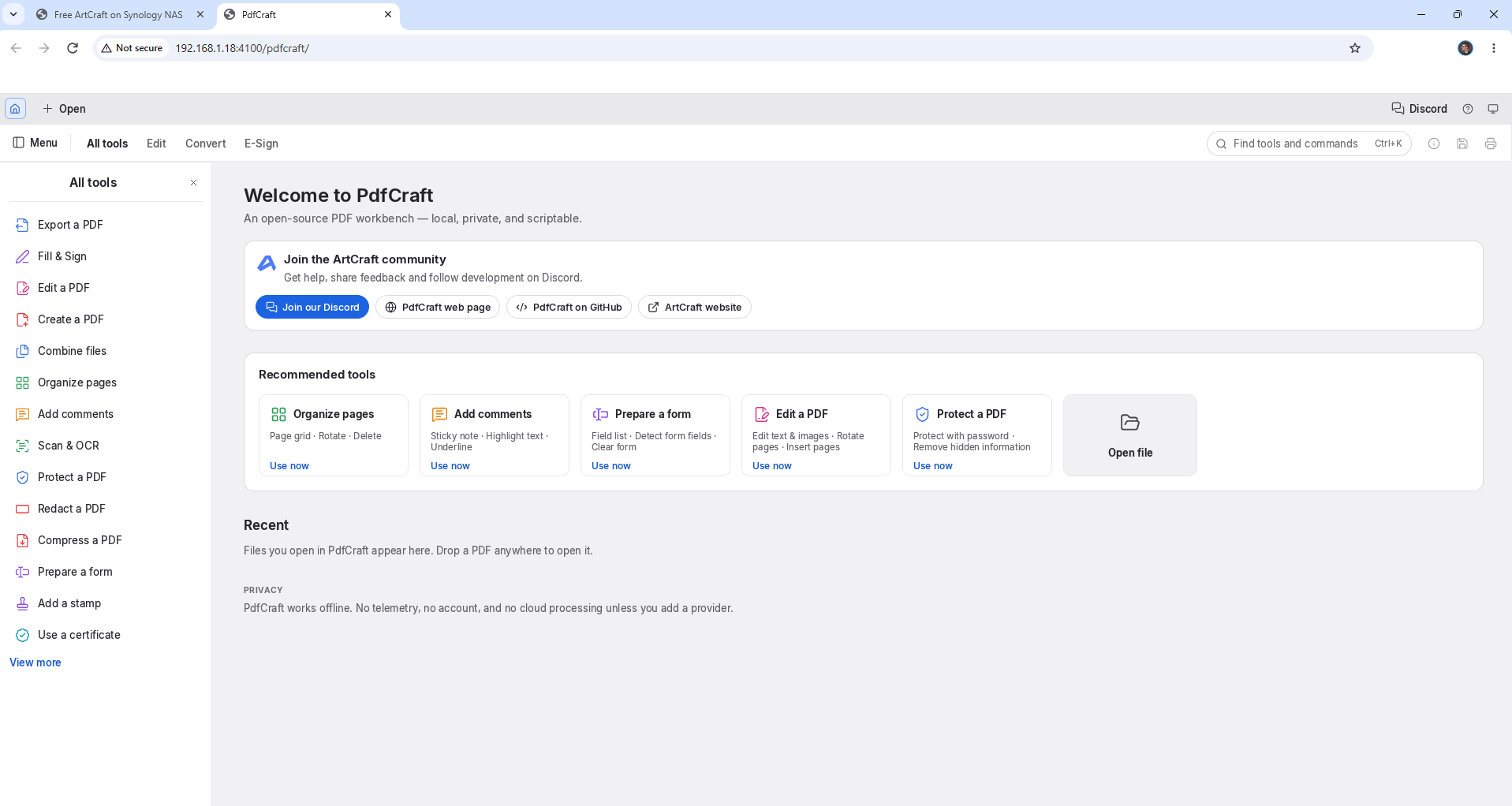Click the Open file card
Viewport: 1512px width, 806px height.
[x=1130, y=435]
